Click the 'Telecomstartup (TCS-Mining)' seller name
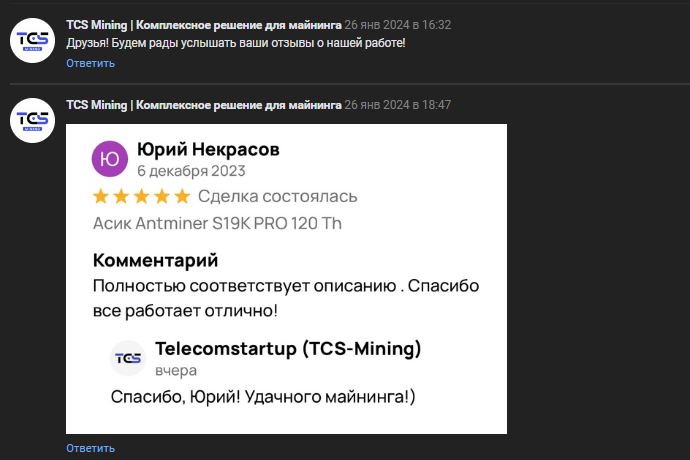This screenshot has height=460, width=690. [x=288, y=349]
